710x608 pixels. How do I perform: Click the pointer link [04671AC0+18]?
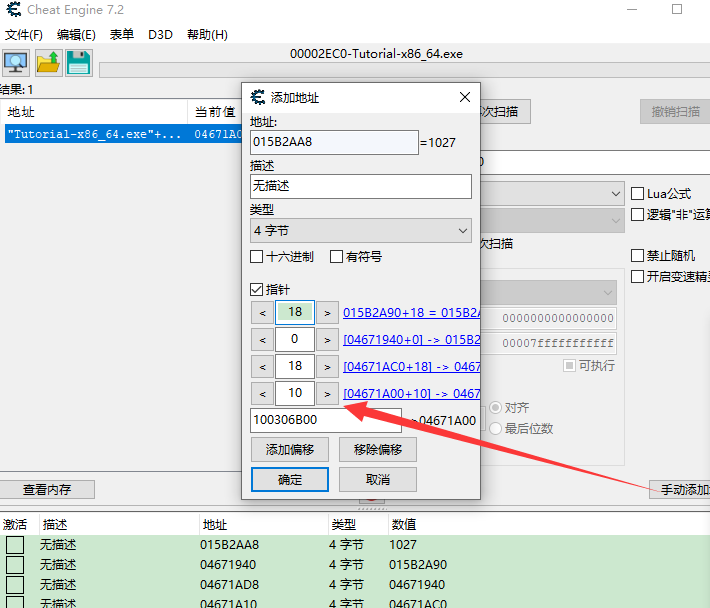click(x=412, y=367)
